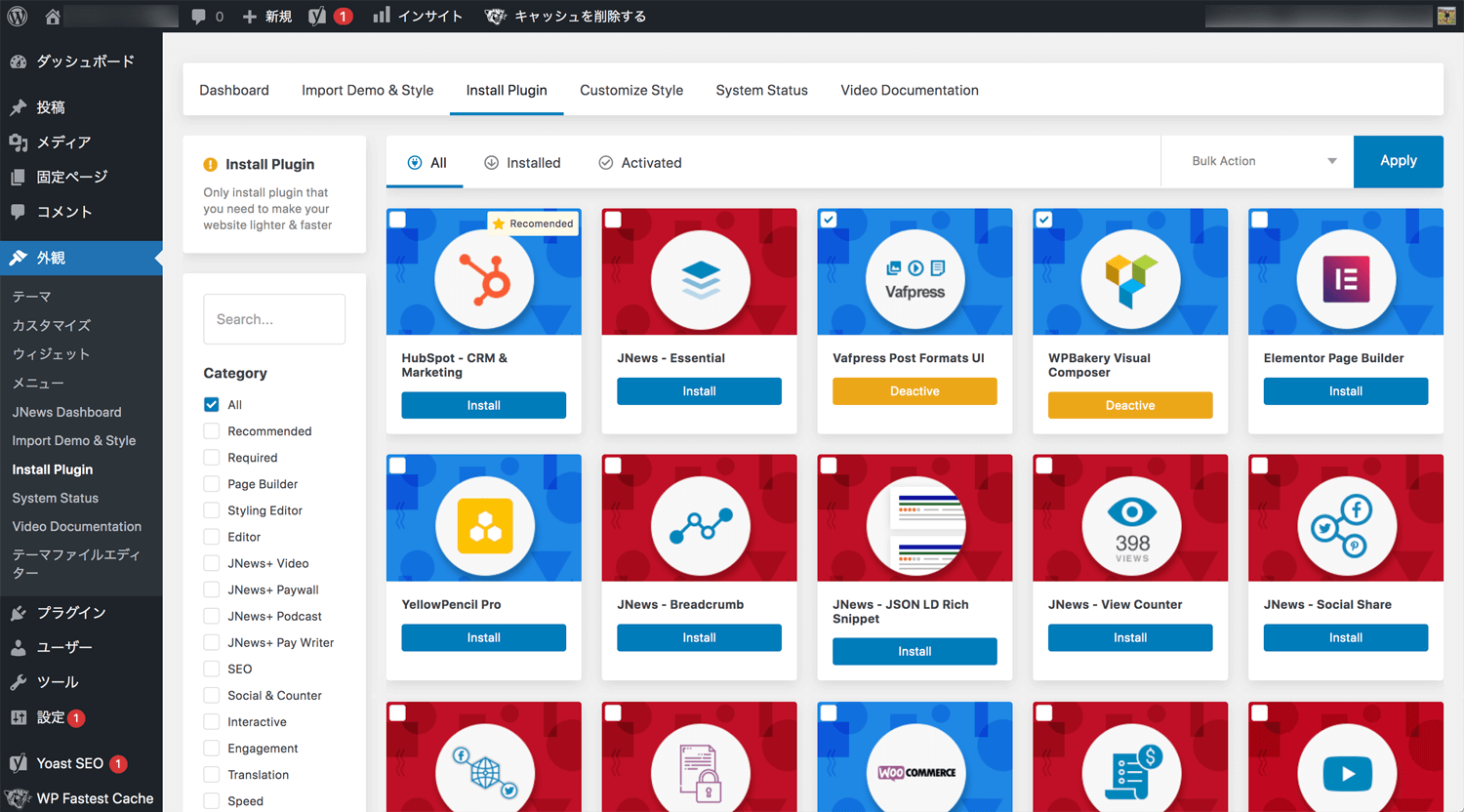Click the Yoast SEO sidebar icon
Image resolution: width=1464 pixels, height=812 pixels.
(19, 763)
